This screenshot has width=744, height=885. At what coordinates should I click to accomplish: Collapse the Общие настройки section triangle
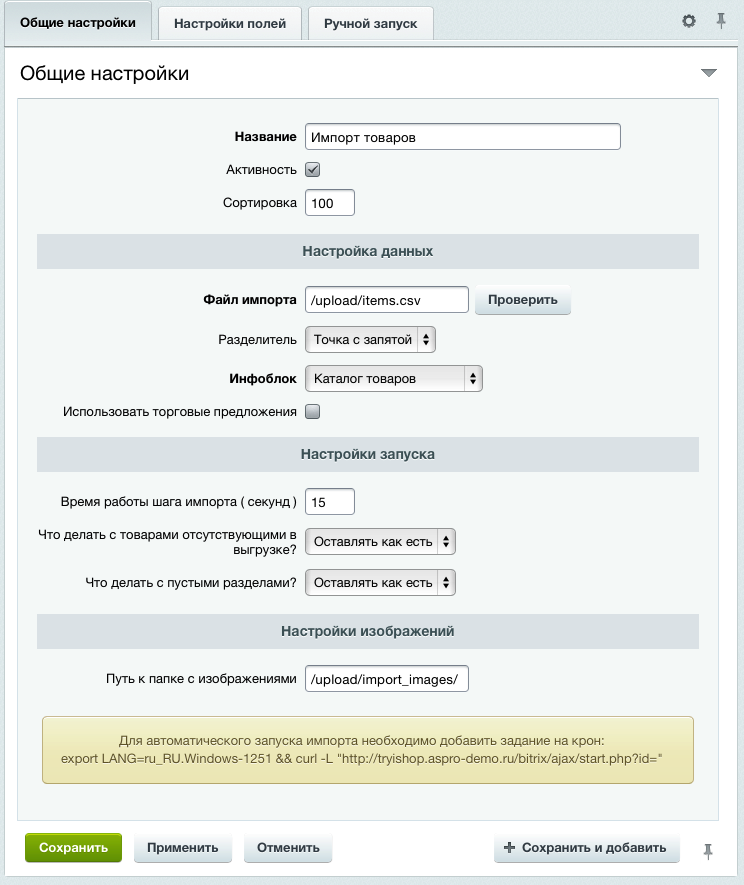[709, 73]
